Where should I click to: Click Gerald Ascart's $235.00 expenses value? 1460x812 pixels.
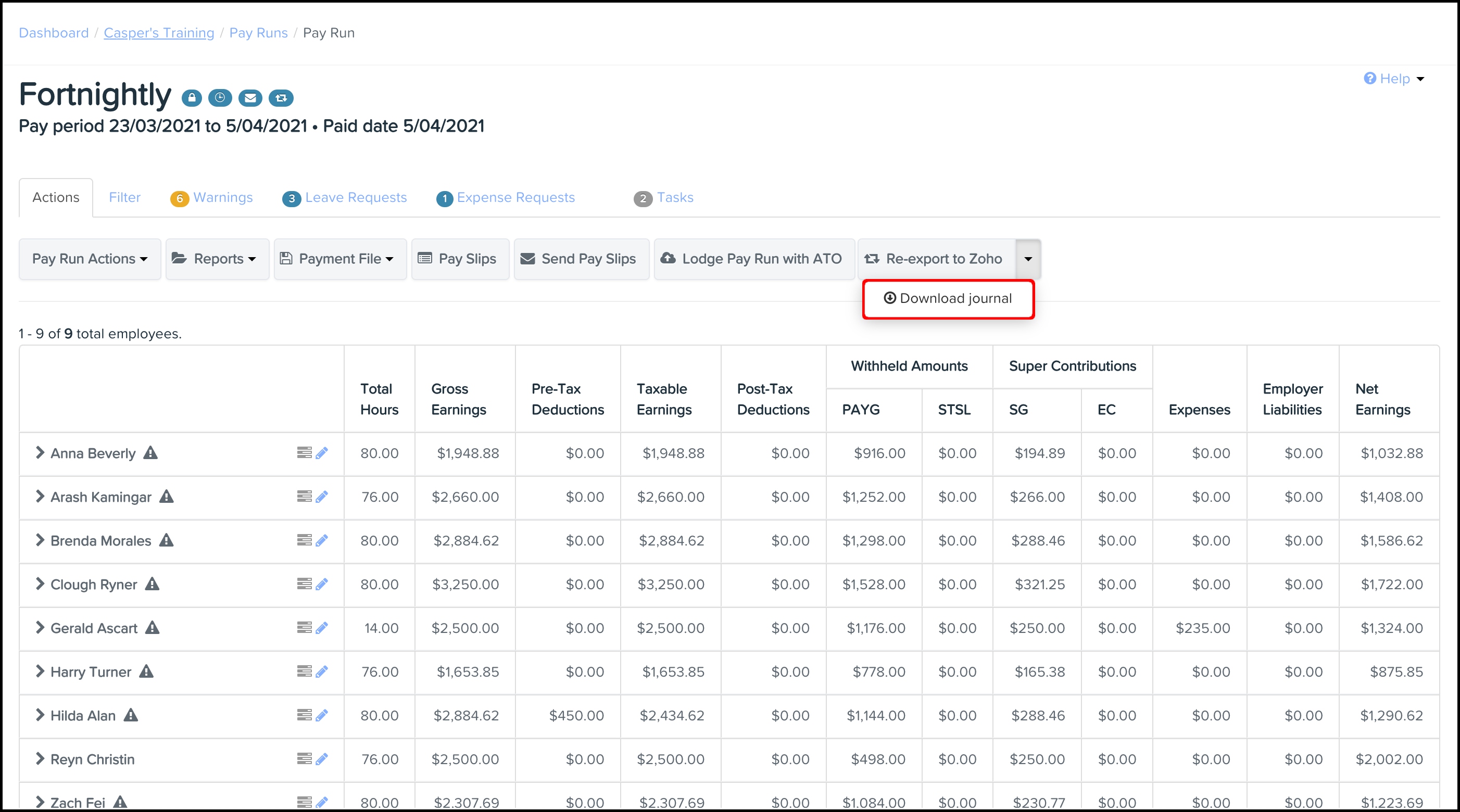[1203, 628]
